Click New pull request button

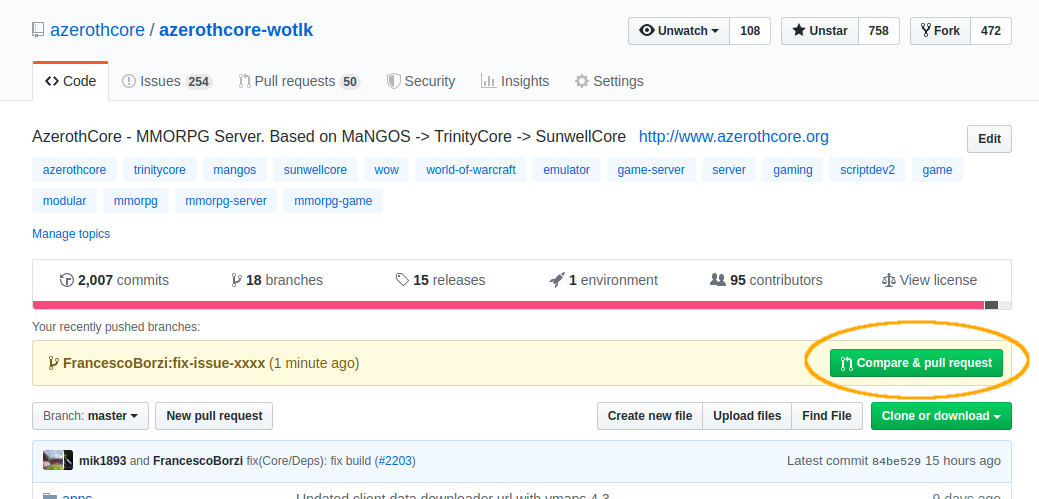[214, 416]
